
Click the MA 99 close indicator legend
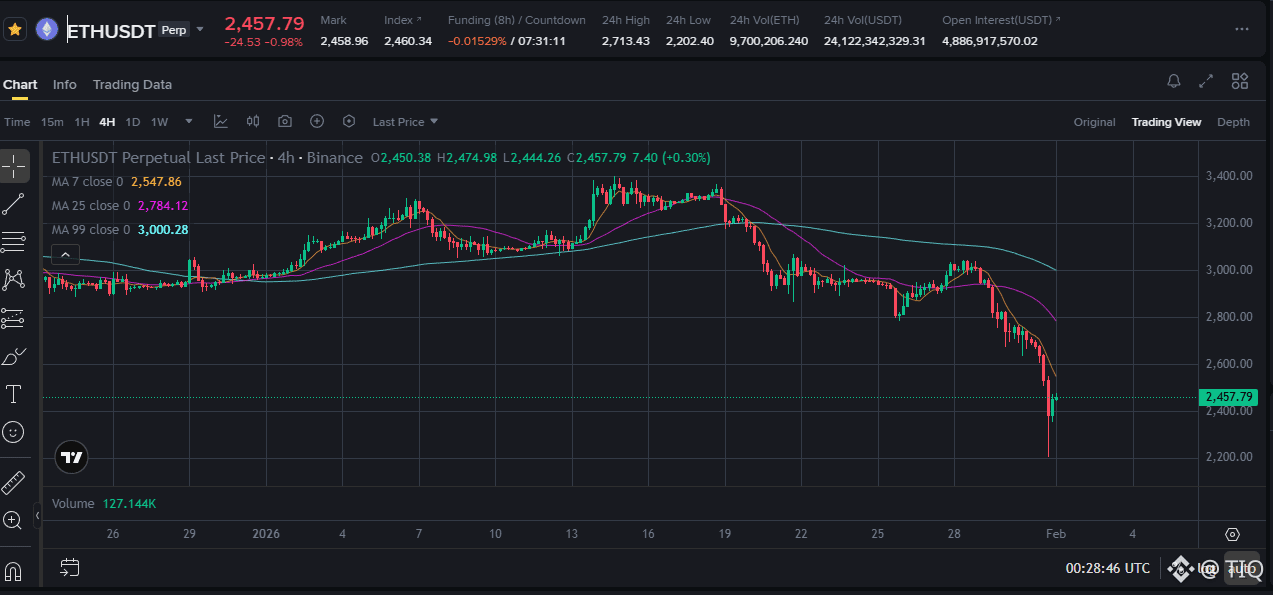pos(120,230)
